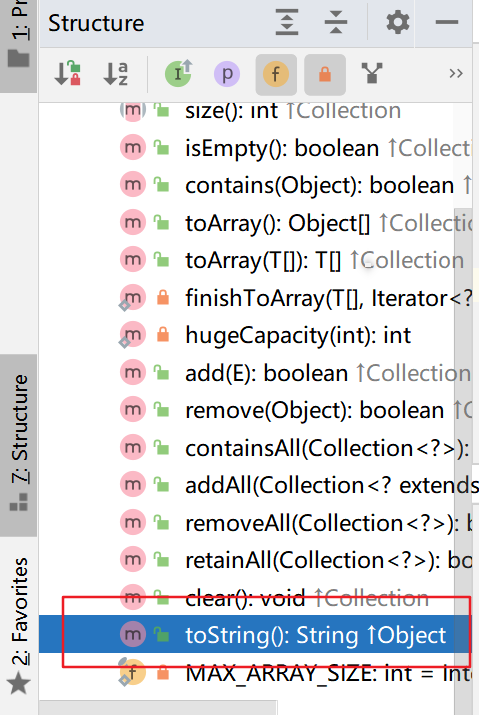The height and width of the screenshot is (715, 479).
Task: Toggle Show Fields orange f icon
Action: click(276, 74)
